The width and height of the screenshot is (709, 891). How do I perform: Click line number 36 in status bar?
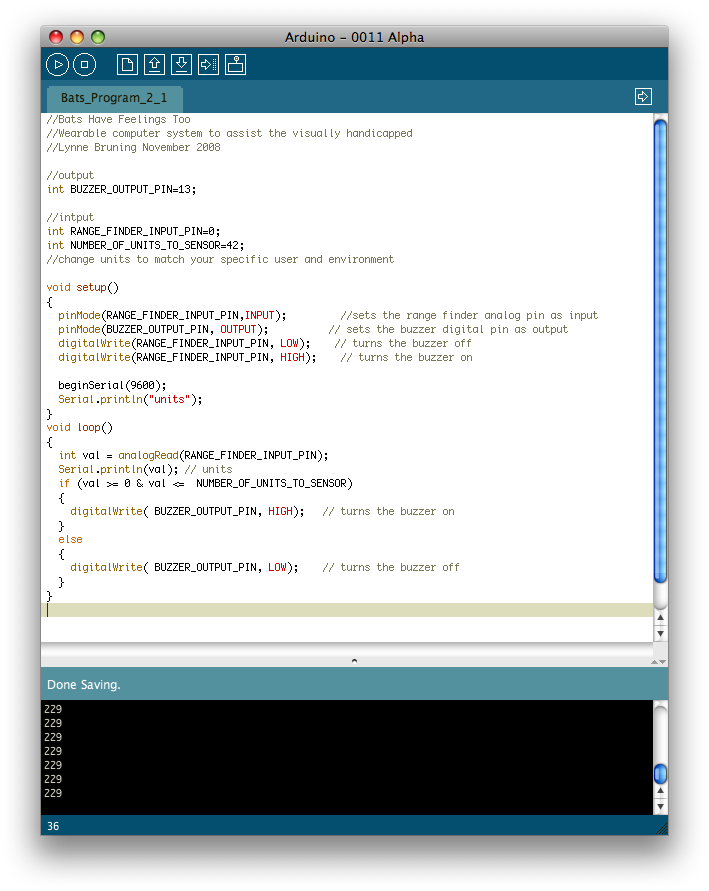pyautogui.click(x=53, y=826)
